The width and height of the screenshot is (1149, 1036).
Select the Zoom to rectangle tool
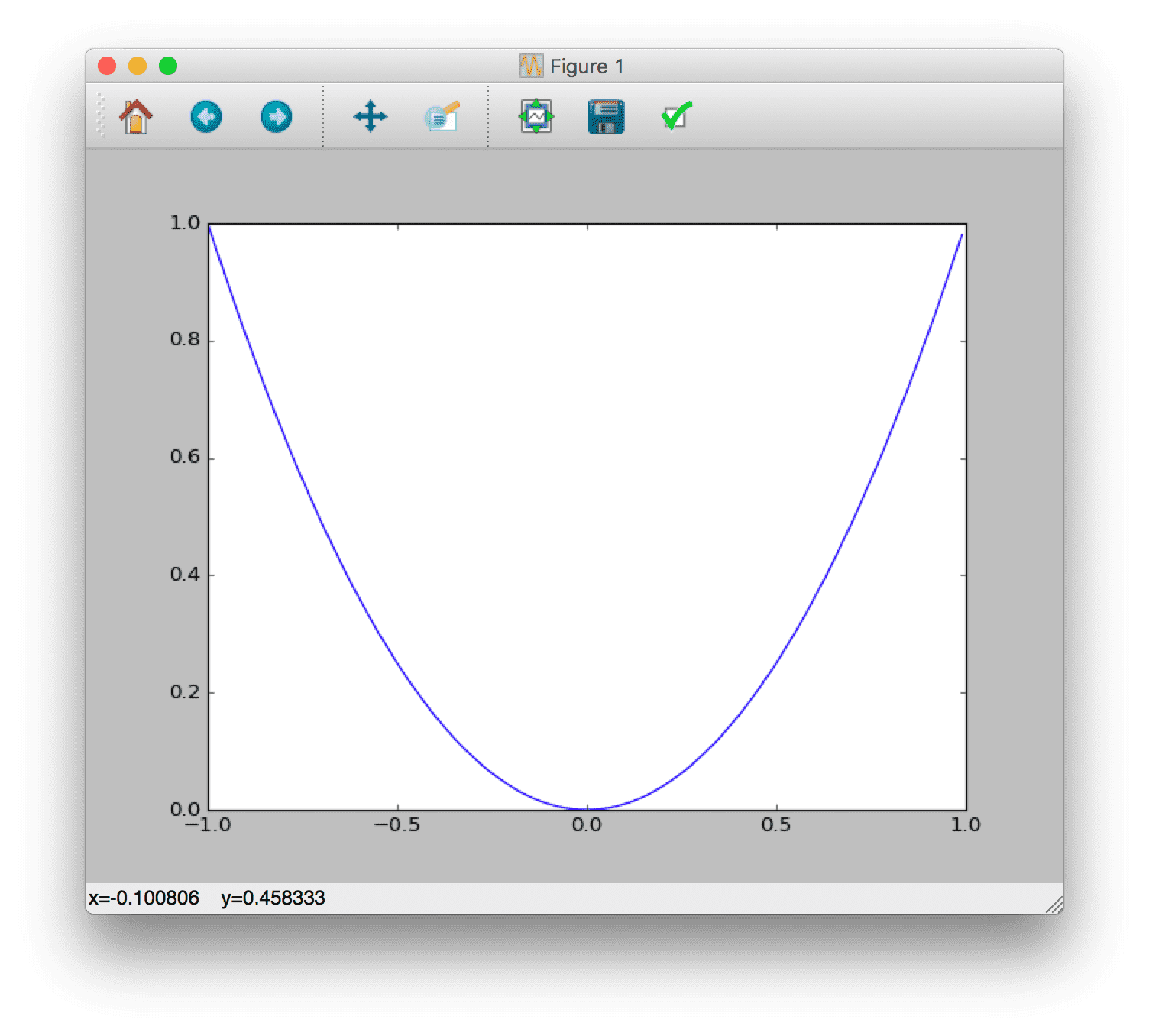click(442, 118)
